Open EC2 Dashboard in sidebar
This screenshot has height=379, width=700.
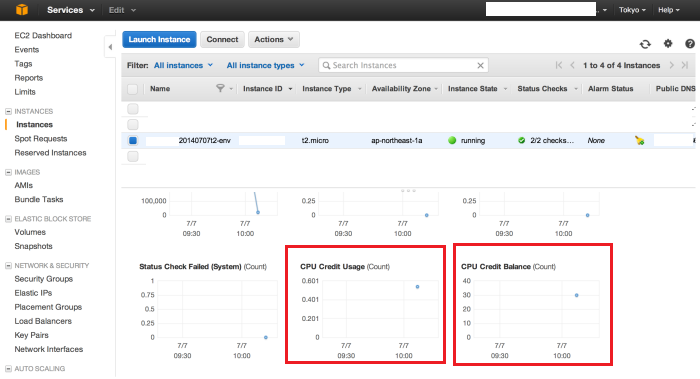(43, 35)
